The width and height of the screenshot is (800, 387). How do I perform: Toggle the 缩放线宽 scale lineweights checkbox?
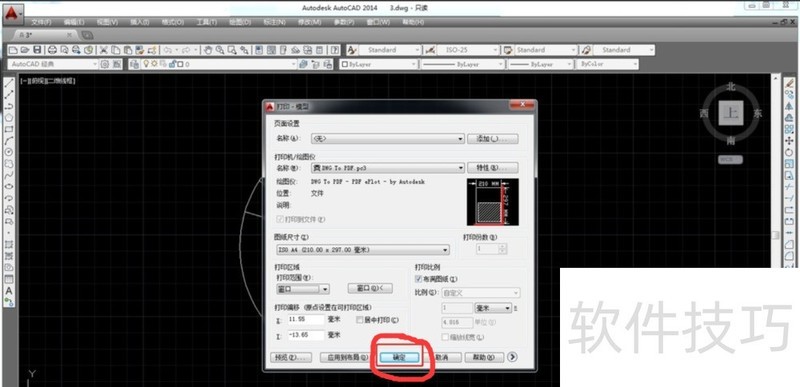click(445, 337)
